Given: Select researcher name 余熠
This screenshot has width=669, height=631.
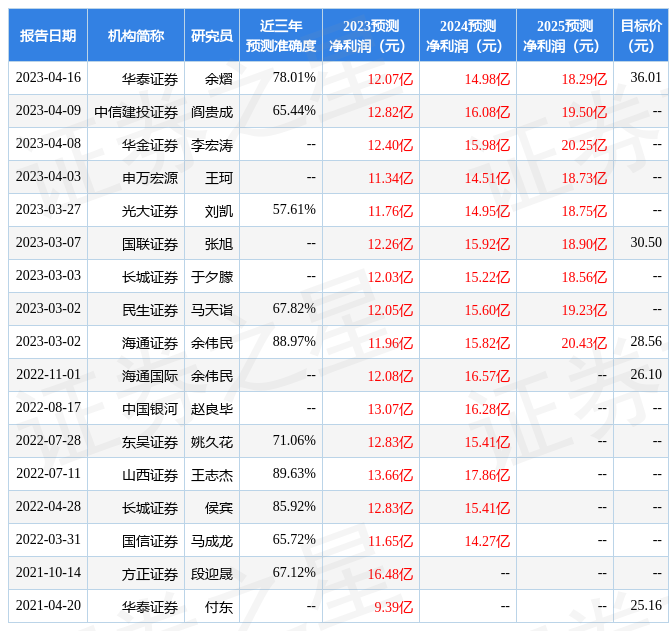Looking at the screenshot, I should 219,79.
